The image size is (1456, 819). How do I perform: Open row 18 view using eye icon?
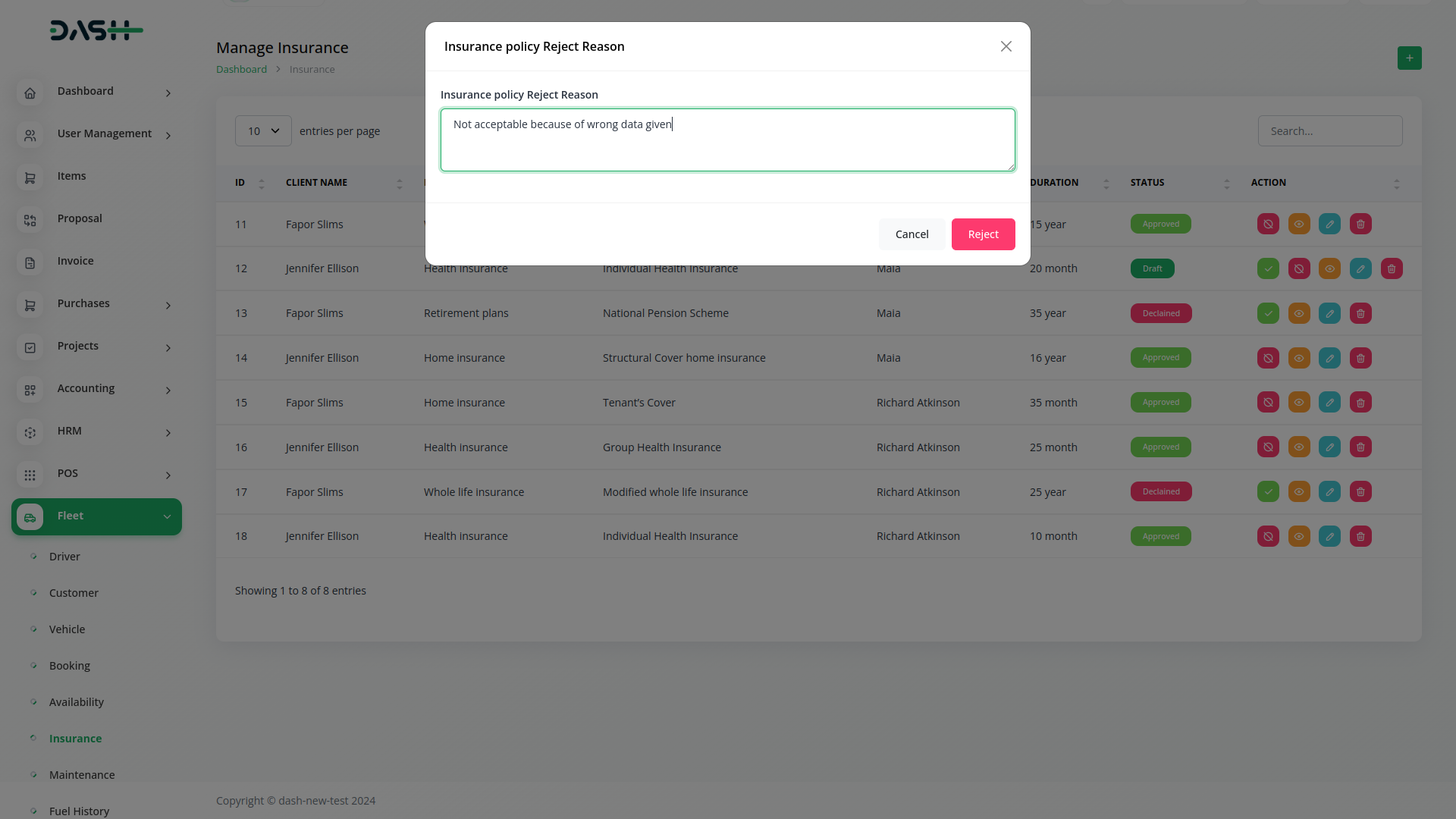(1299, 537)
